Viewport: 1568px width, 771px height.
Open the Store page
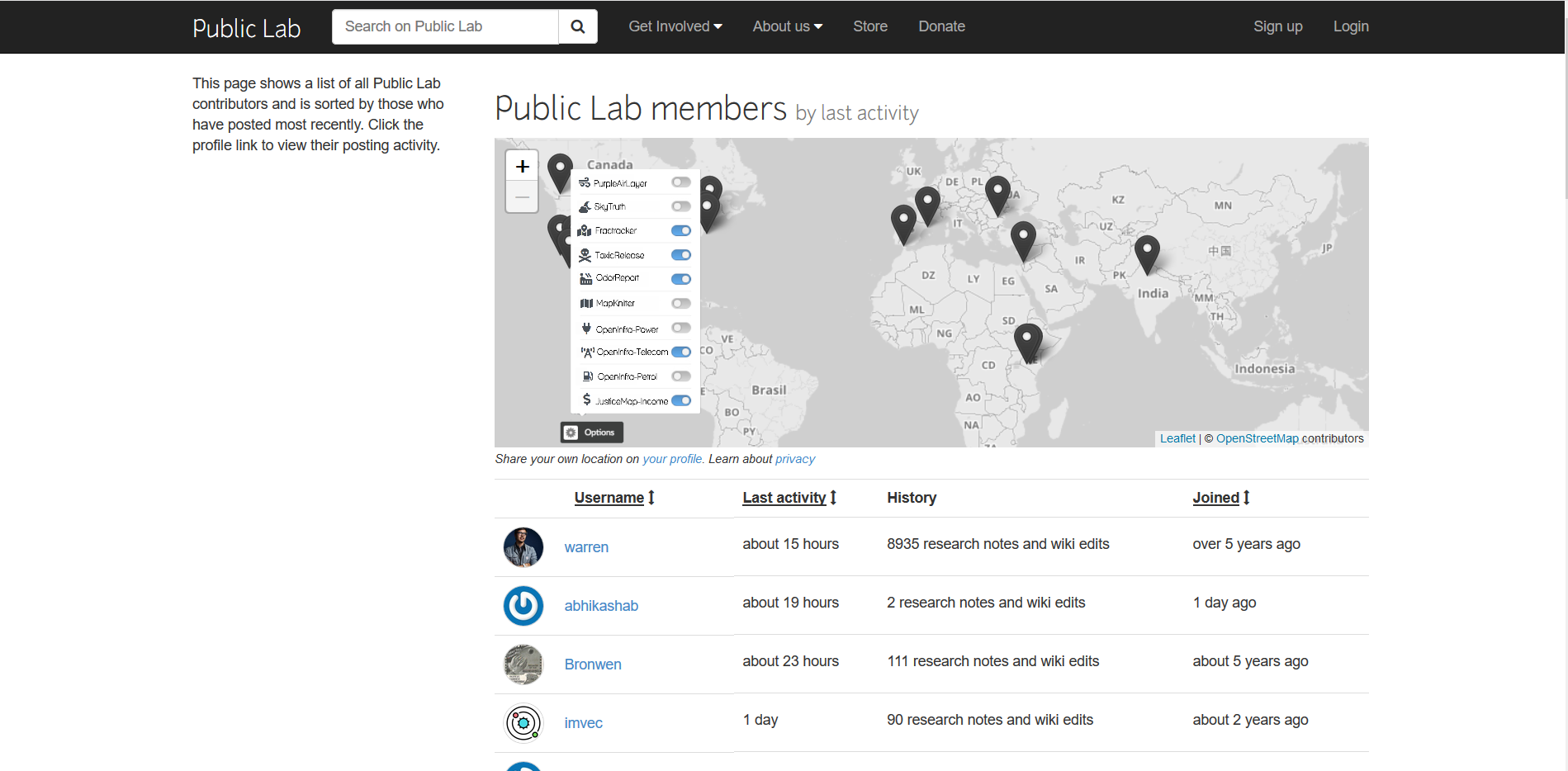click(x=869, y=26)
